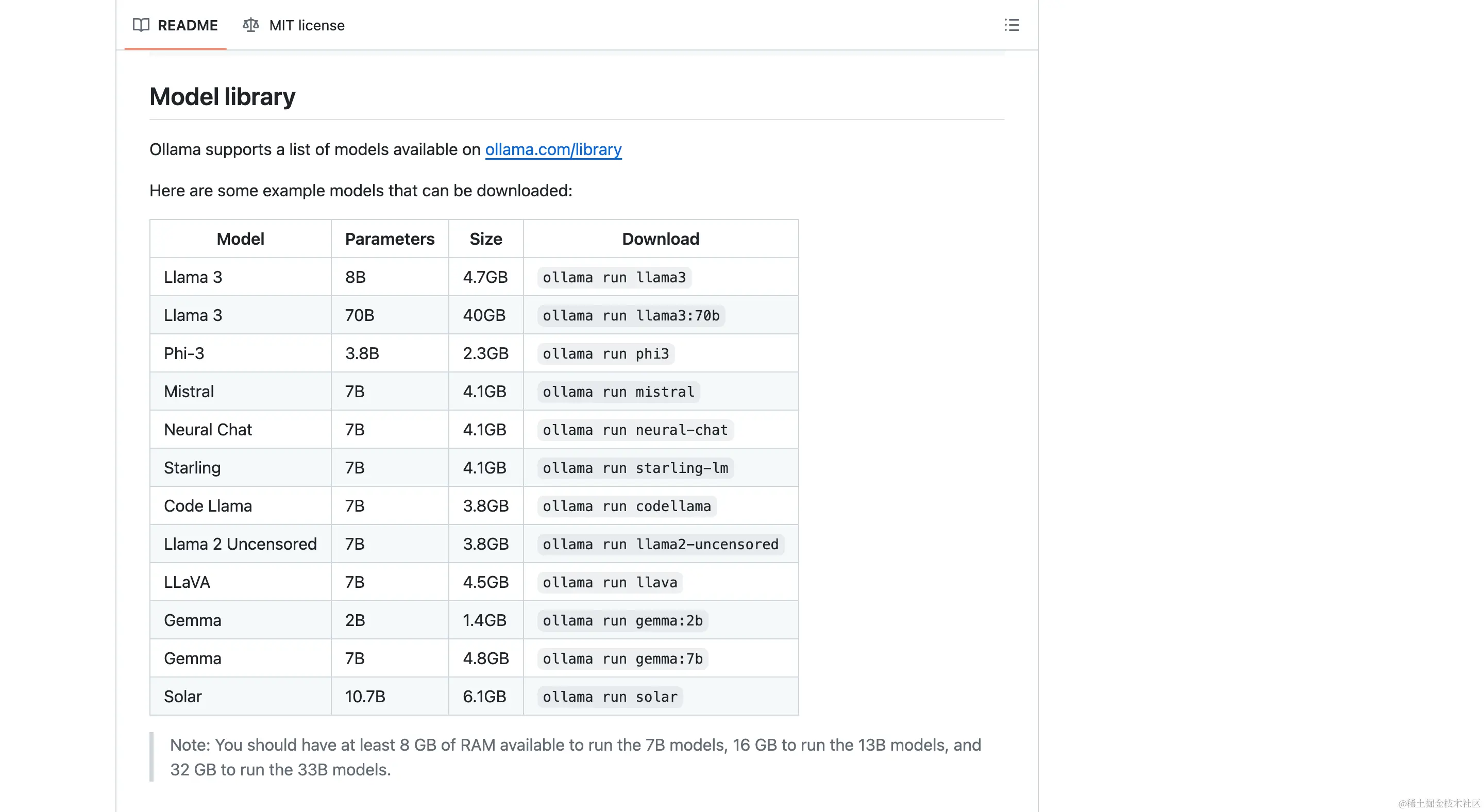Click the 'ollama run gemma:2b' command
Screen dimensions: 1484x812
622,621
